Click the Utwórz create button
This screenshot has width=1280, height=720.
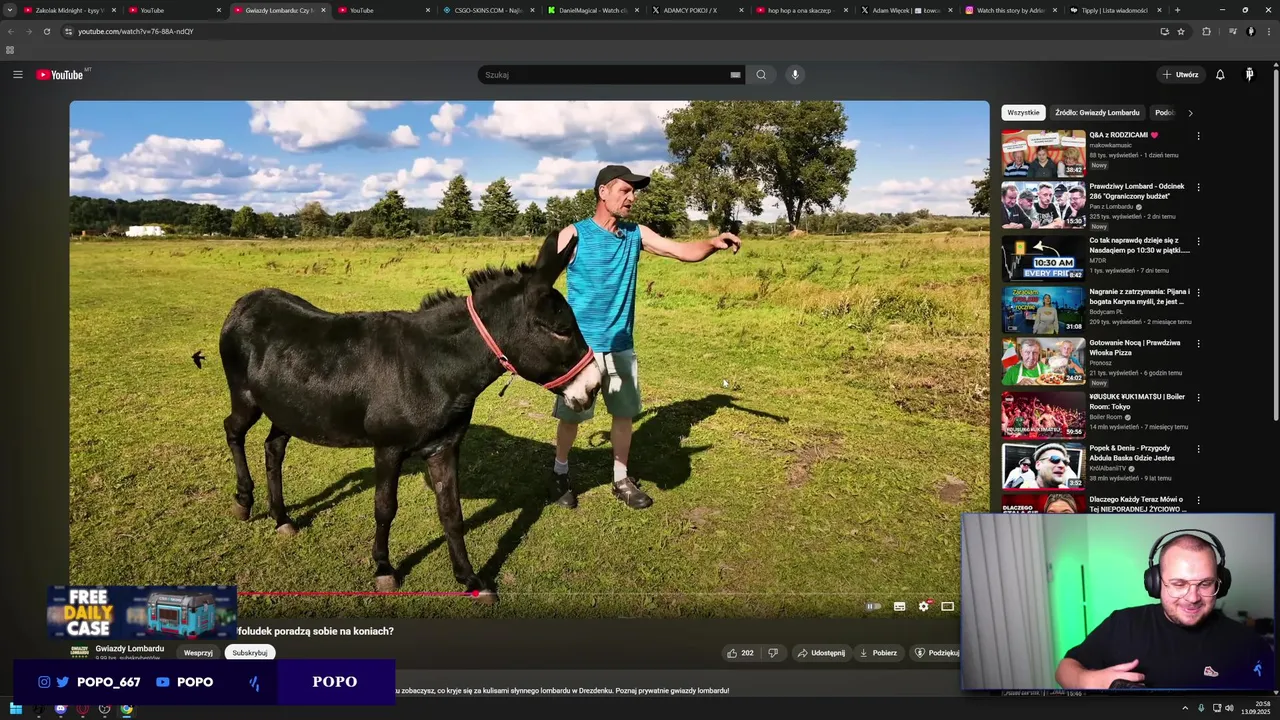[1180, 74]
